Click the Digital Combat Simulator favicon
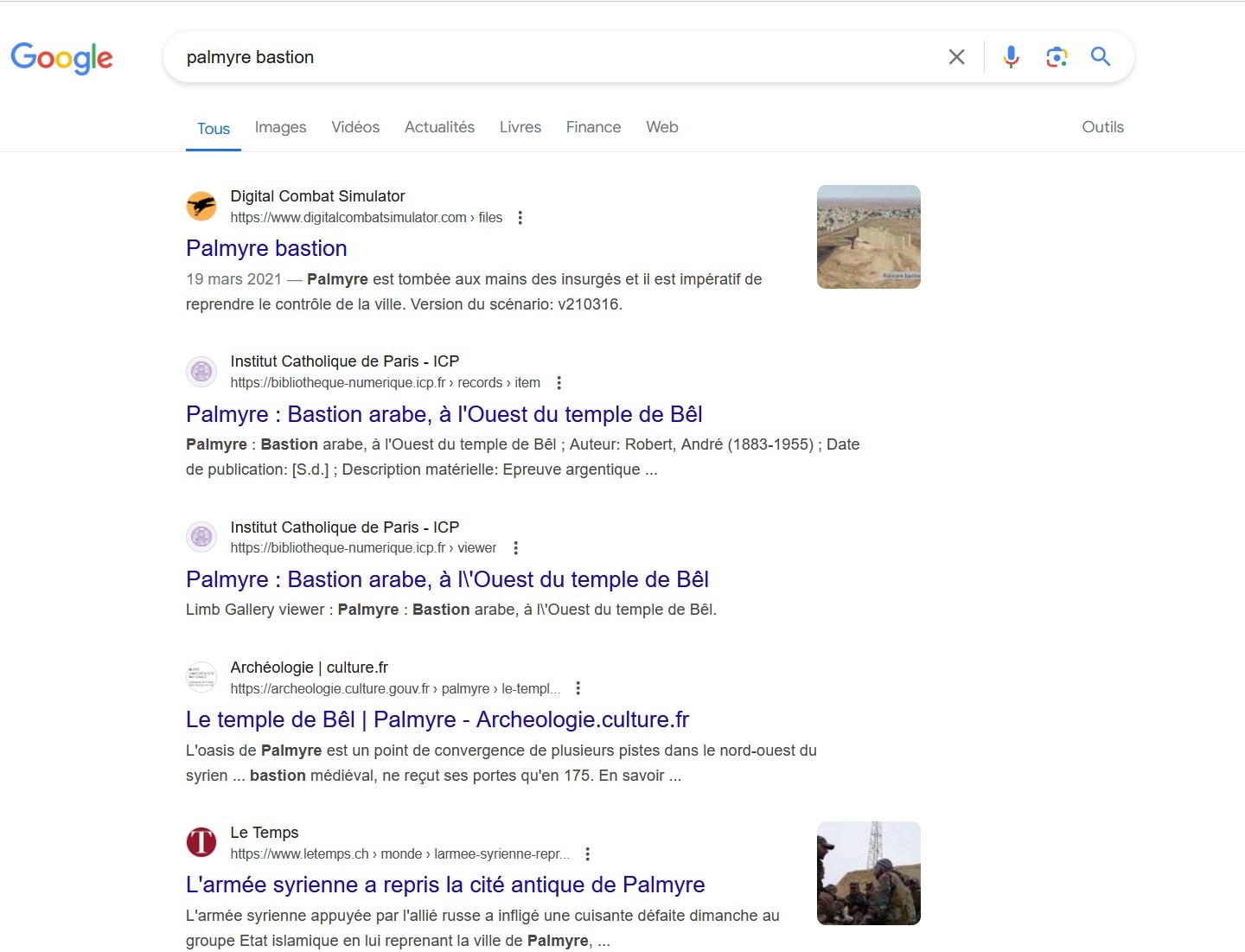 [x=201, y=207]
